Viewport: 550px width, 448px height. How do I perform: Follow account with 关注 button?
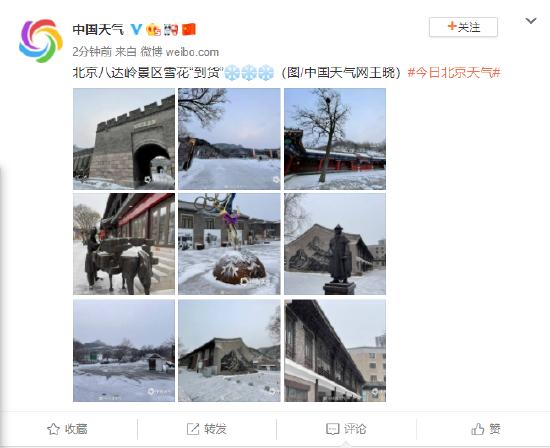(463, 27)
